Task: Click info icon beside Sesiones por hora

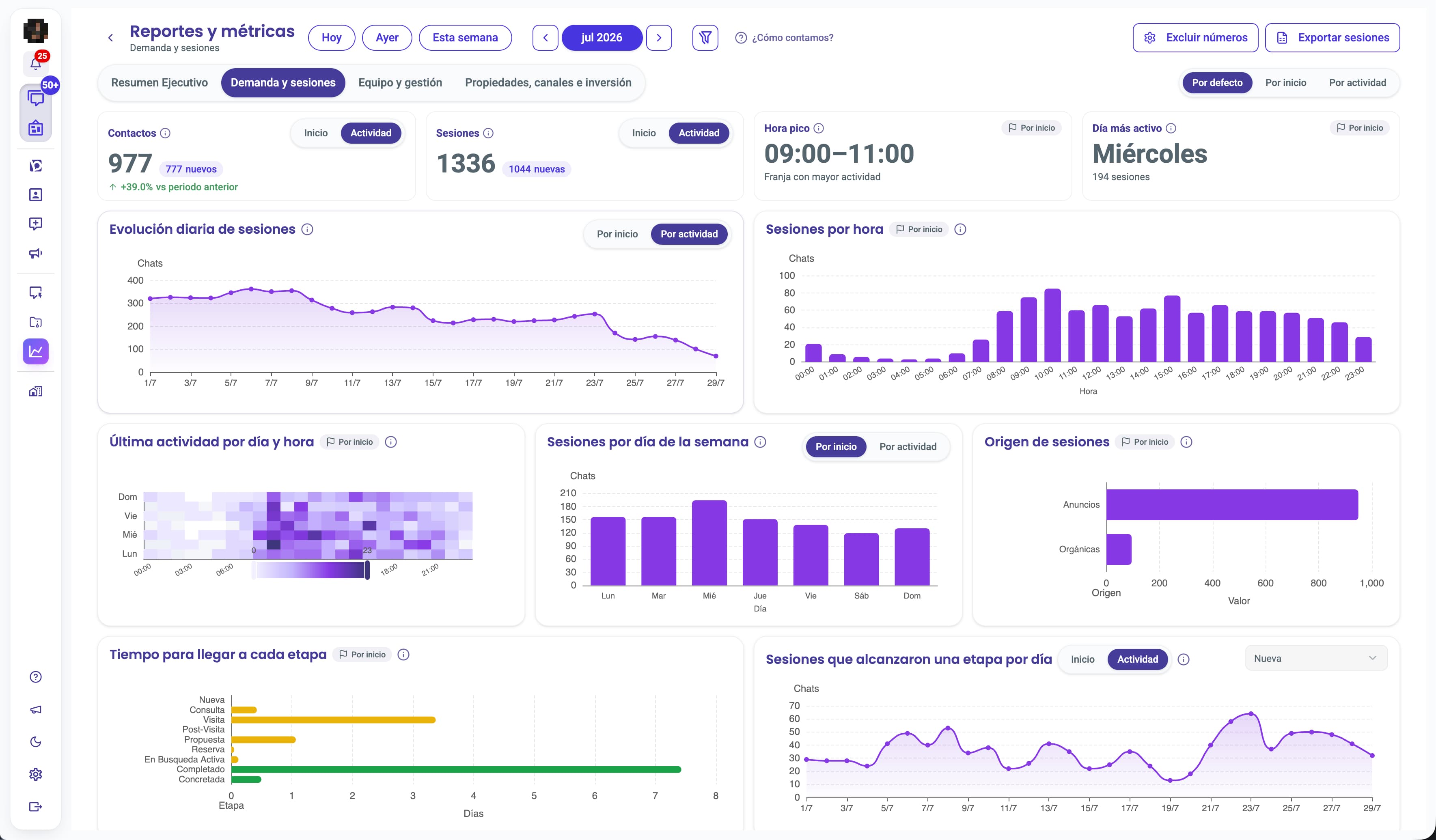Action: pyautogui.click(x=960, y=229)
